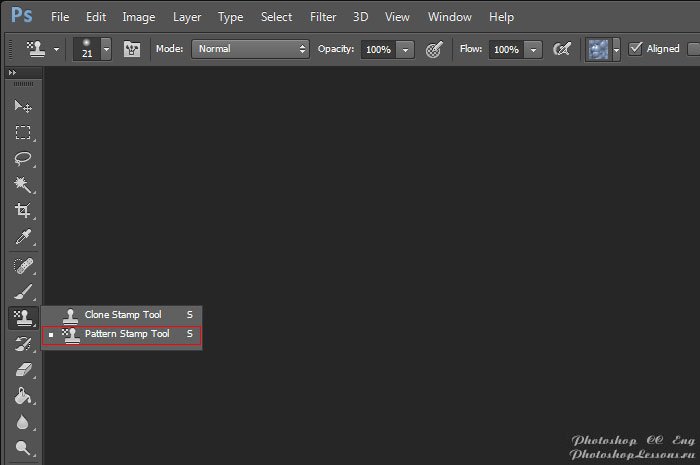Select the Eraser tool

pos(22,370)
